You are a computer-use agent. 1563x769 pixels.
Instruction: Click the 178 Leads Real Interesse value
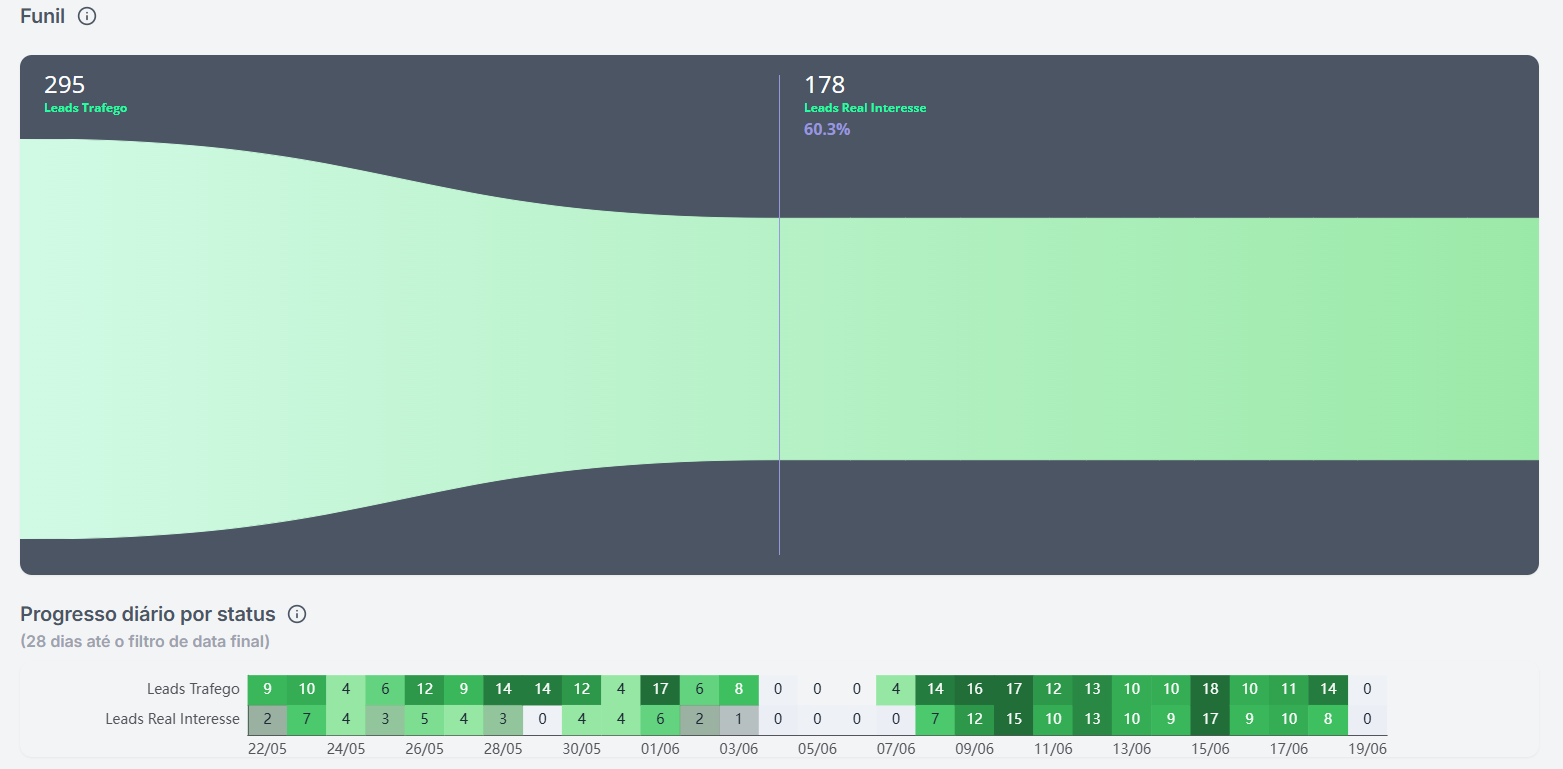[825, 85]
